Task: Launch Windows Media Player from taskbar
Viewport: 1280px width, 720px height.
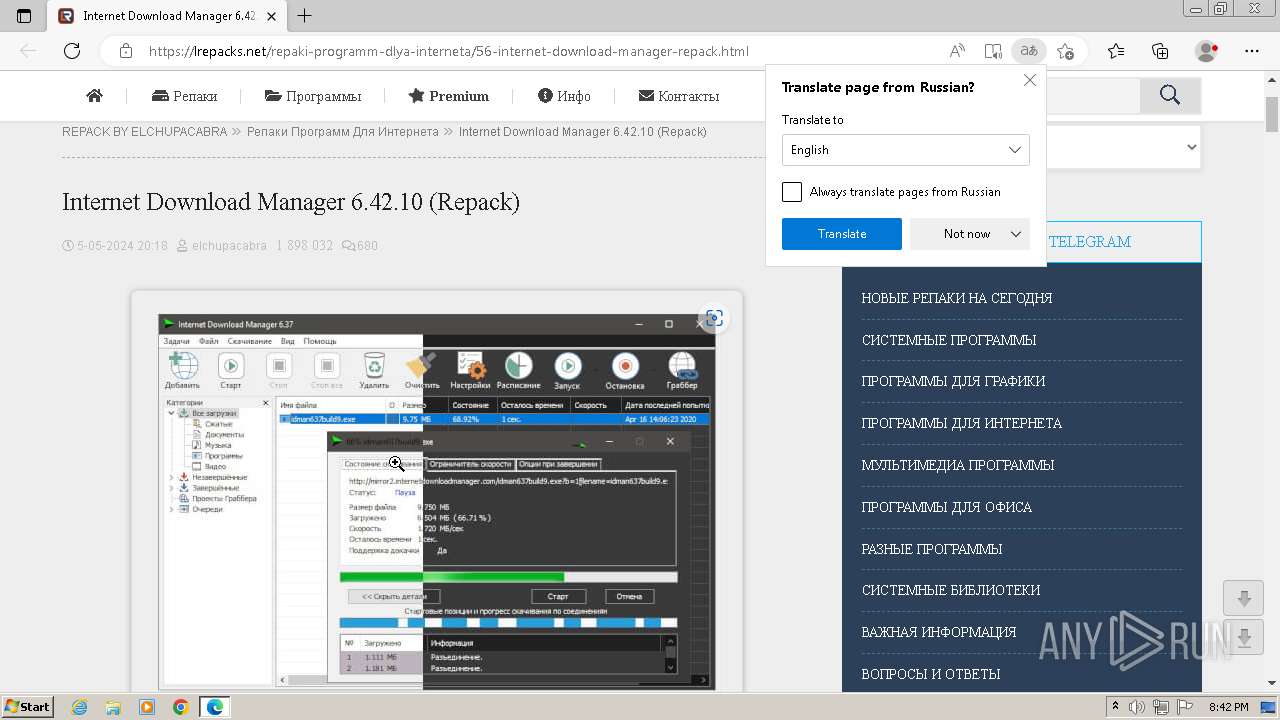Action: (x=147, y=707)
